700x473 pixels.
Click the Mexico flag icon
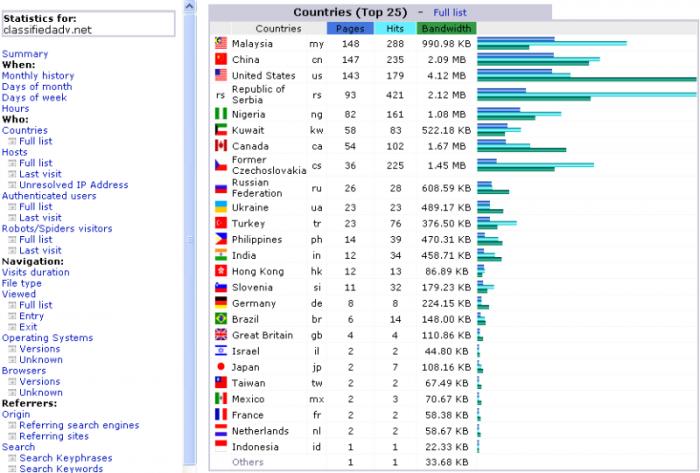tap(221, 398)
